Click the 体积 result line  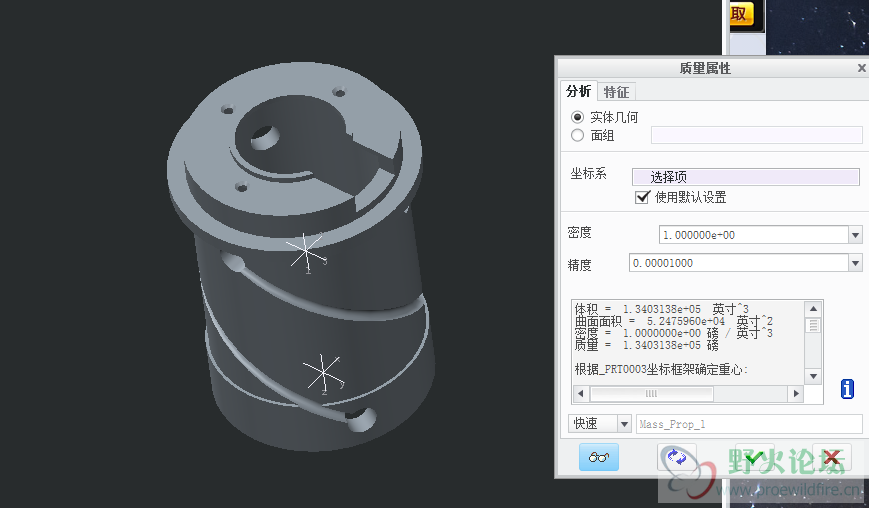coord(661,309)
